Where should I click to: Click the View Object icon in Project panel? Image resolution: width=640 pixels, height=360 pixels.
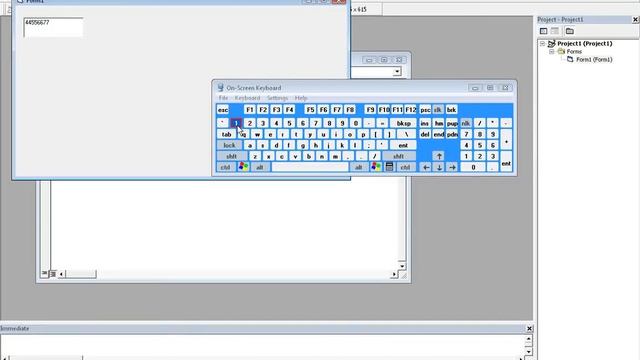555,31
